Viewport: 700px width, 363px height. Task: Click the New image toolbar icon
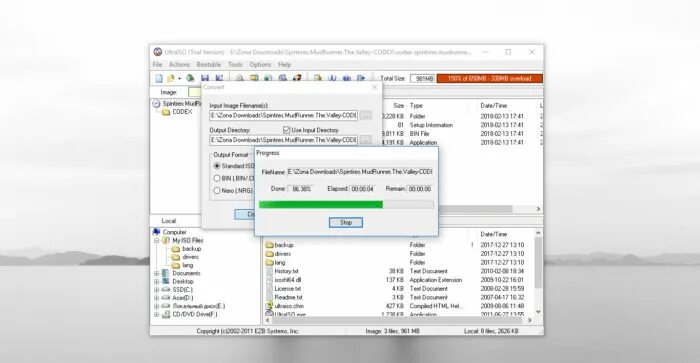pyautogui.click(x=159, y=78)
